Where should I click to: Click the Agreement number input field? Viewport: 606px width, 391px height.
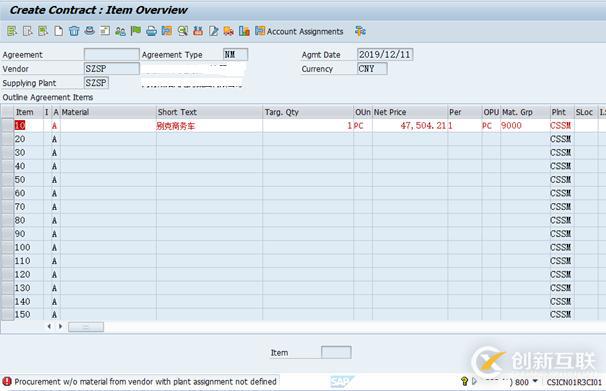click(x=111, y=54)
